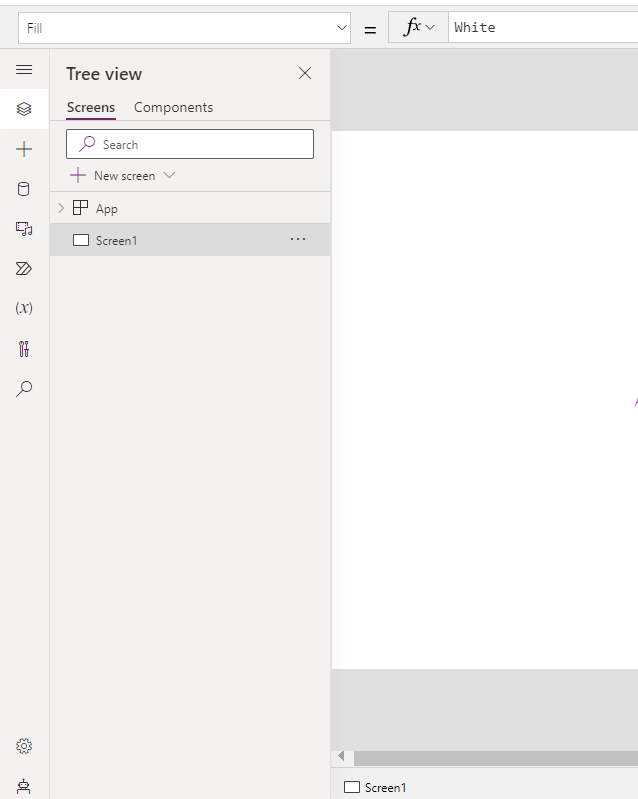Open the Advanced tools icon

click(x=24, y=349)
